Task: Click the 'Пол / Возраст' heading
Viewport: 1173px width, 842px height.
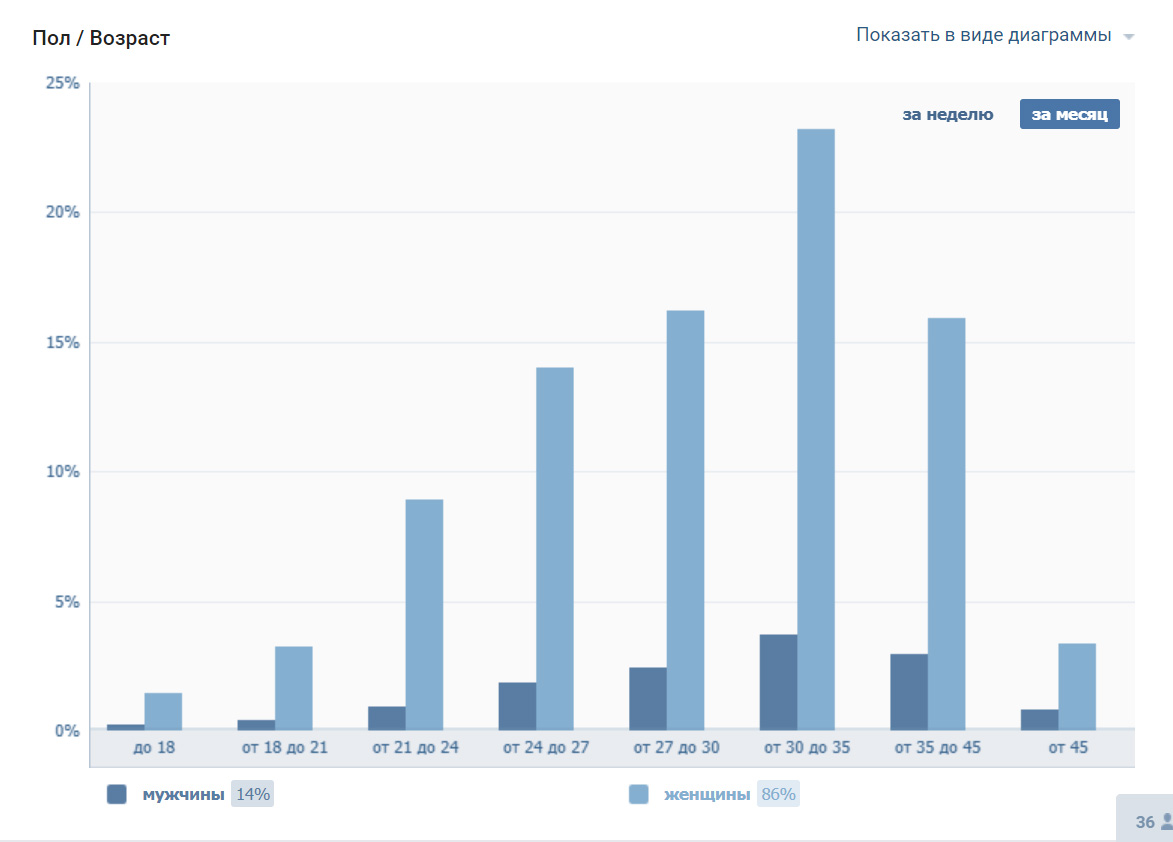Action: coord(101,37)
